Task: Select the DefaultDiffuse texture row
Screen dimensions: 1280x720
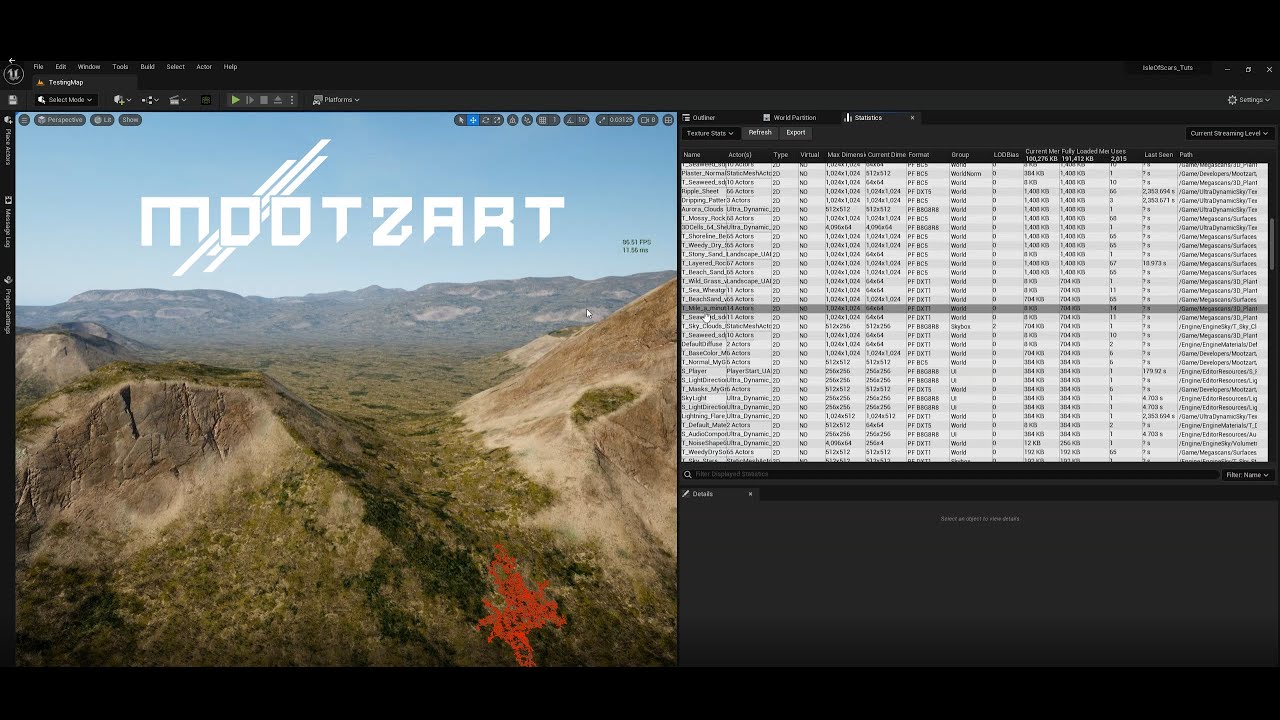Action: point(974,344)
